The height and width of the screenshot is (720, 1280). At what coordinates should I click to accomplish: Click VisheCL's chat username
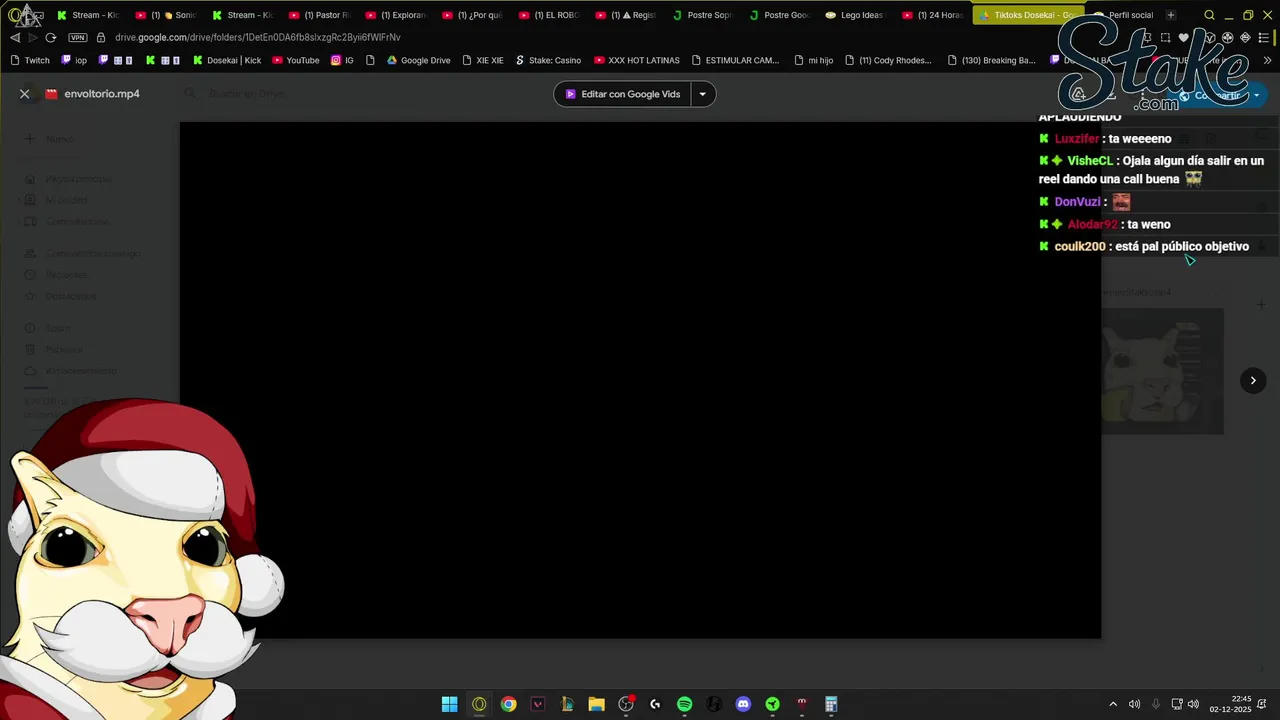tap(1090, 161)
